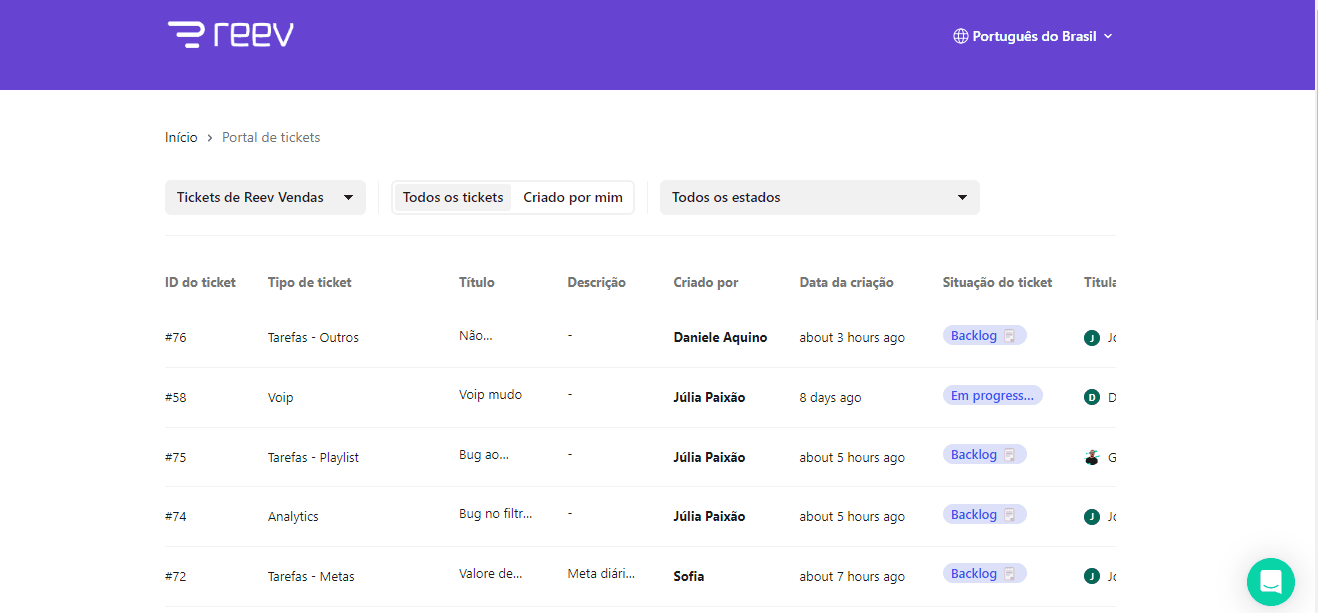Image resolution: width=1318 pixels, height=613 pixels.
Task: Click the Em progress... status badge
Action: click(x=993, y=395)
